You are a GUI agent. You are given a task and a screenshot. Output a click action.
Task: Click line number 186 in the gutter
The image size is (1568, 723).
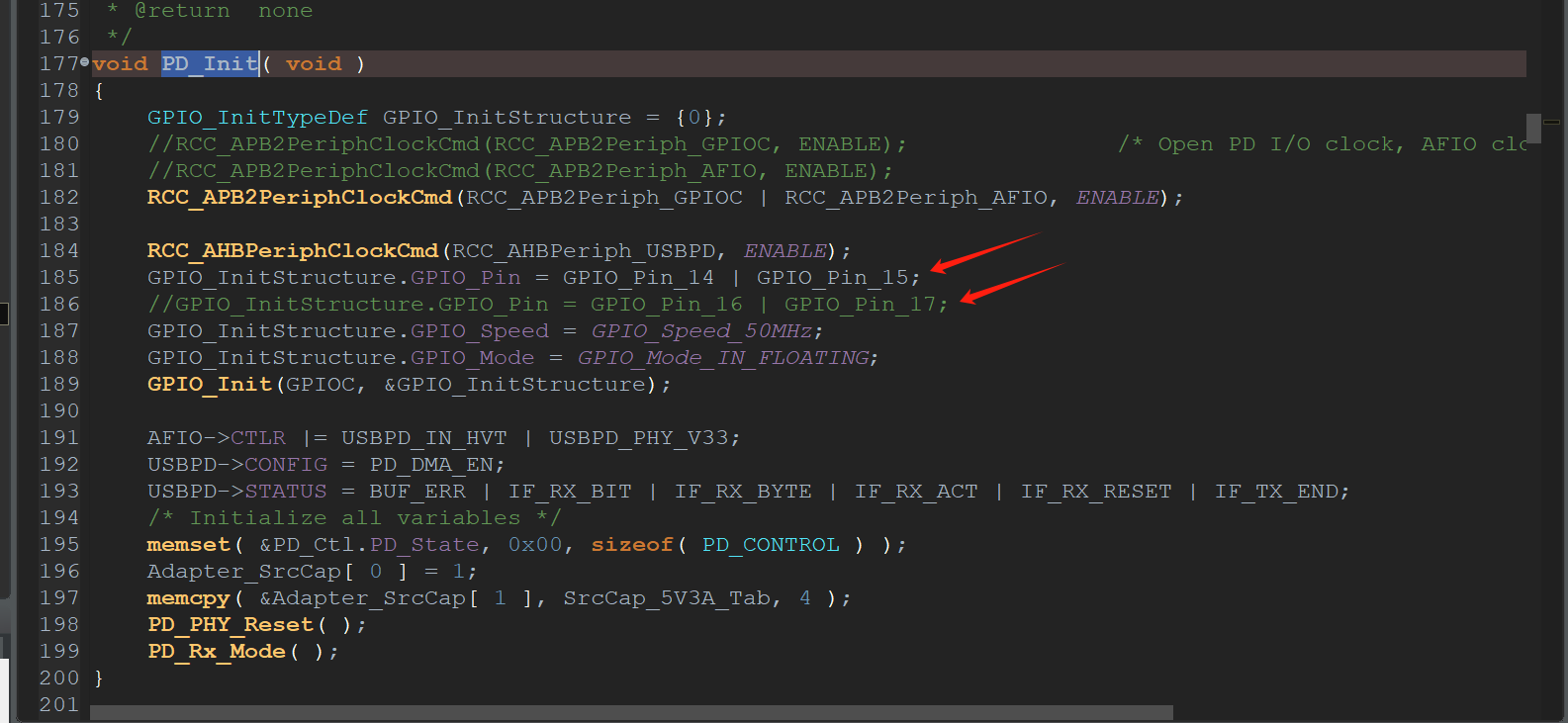point(59,305)
